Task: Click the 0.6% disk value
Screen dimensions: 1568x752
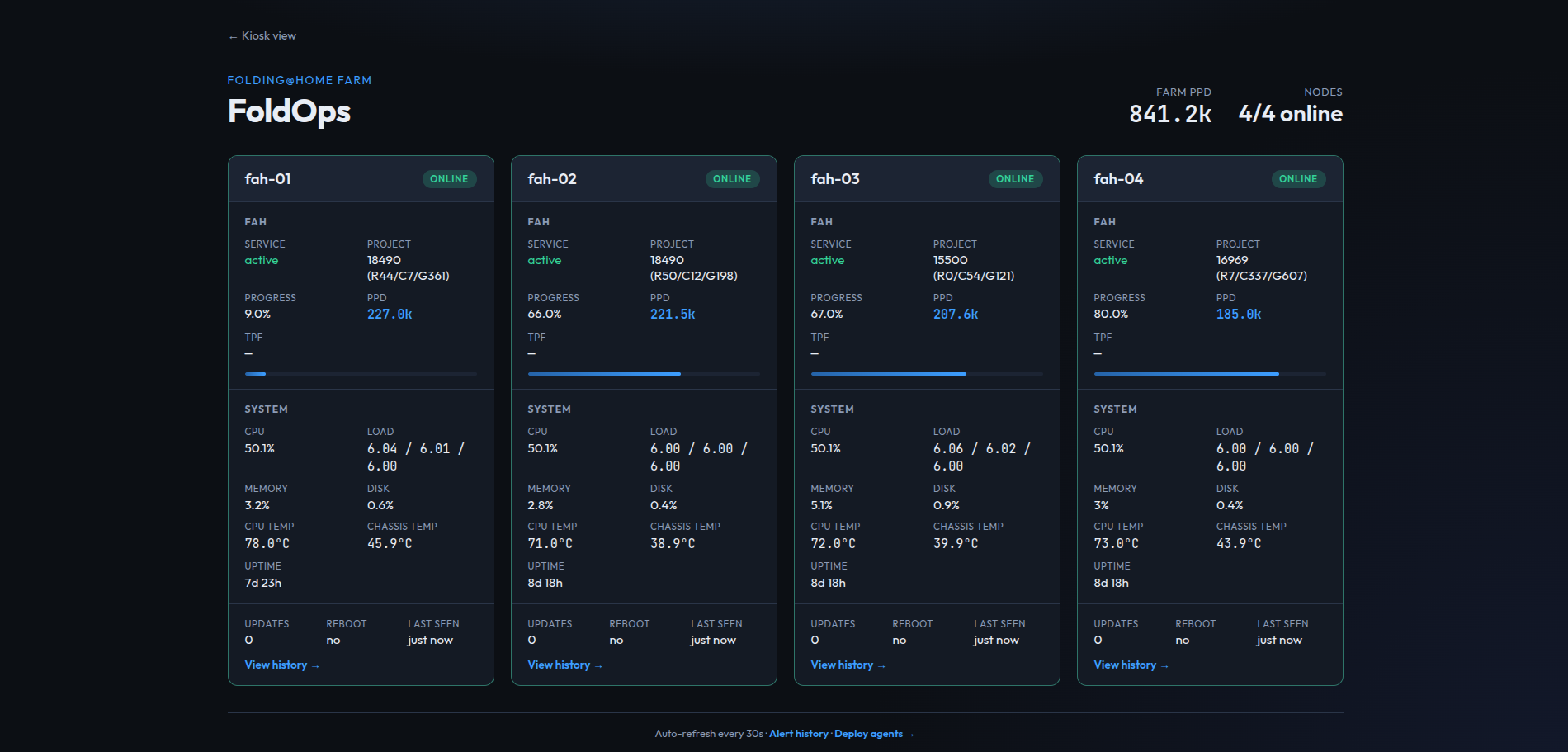Action: click(x=380, y=506)
